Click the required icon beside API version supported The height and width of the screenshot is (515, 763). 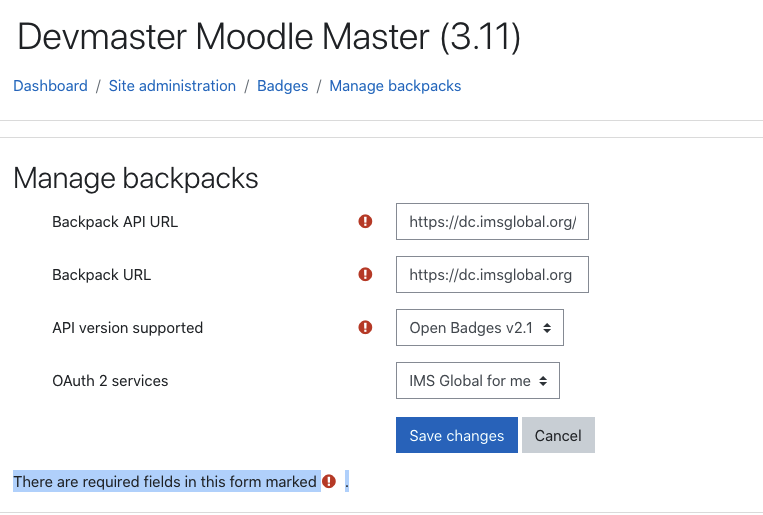(x=365, y=328)
